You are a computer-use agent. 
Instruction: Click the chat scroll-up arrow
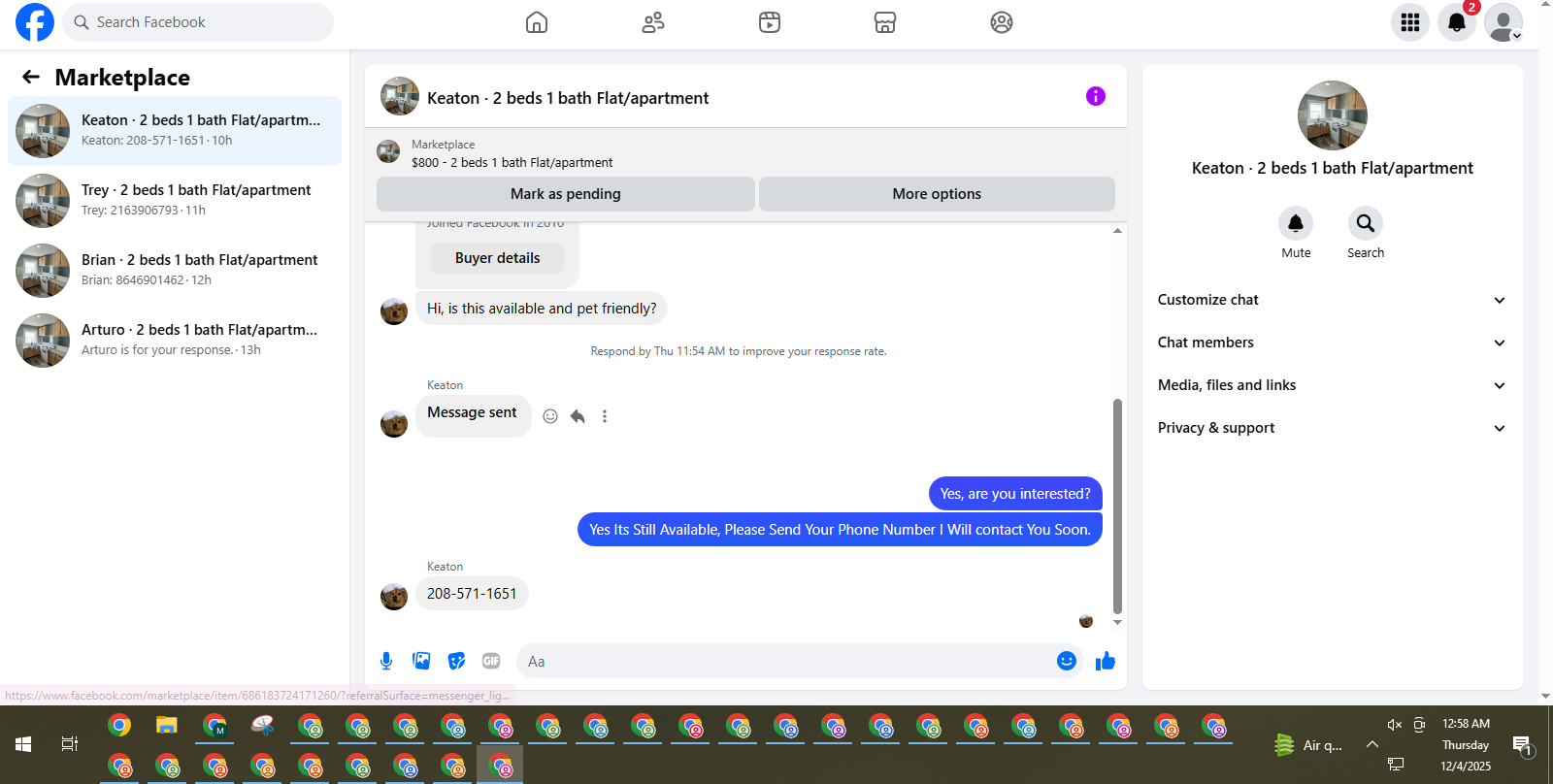(1117, 231)
